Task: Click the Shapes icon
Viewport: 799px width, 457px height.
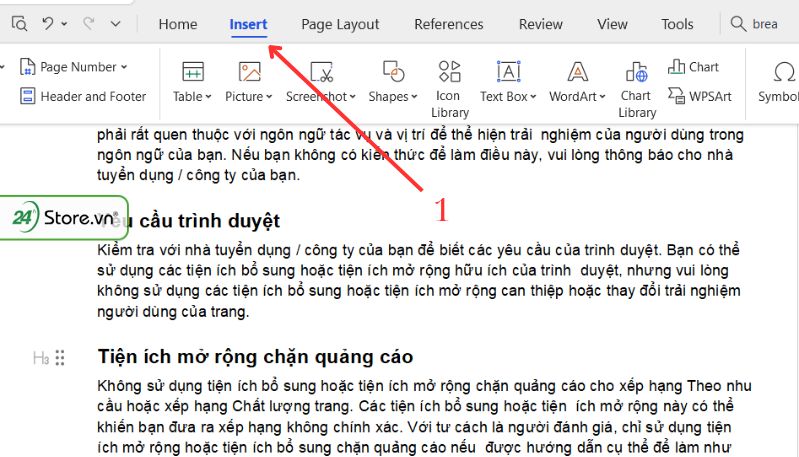Action: 393,71
